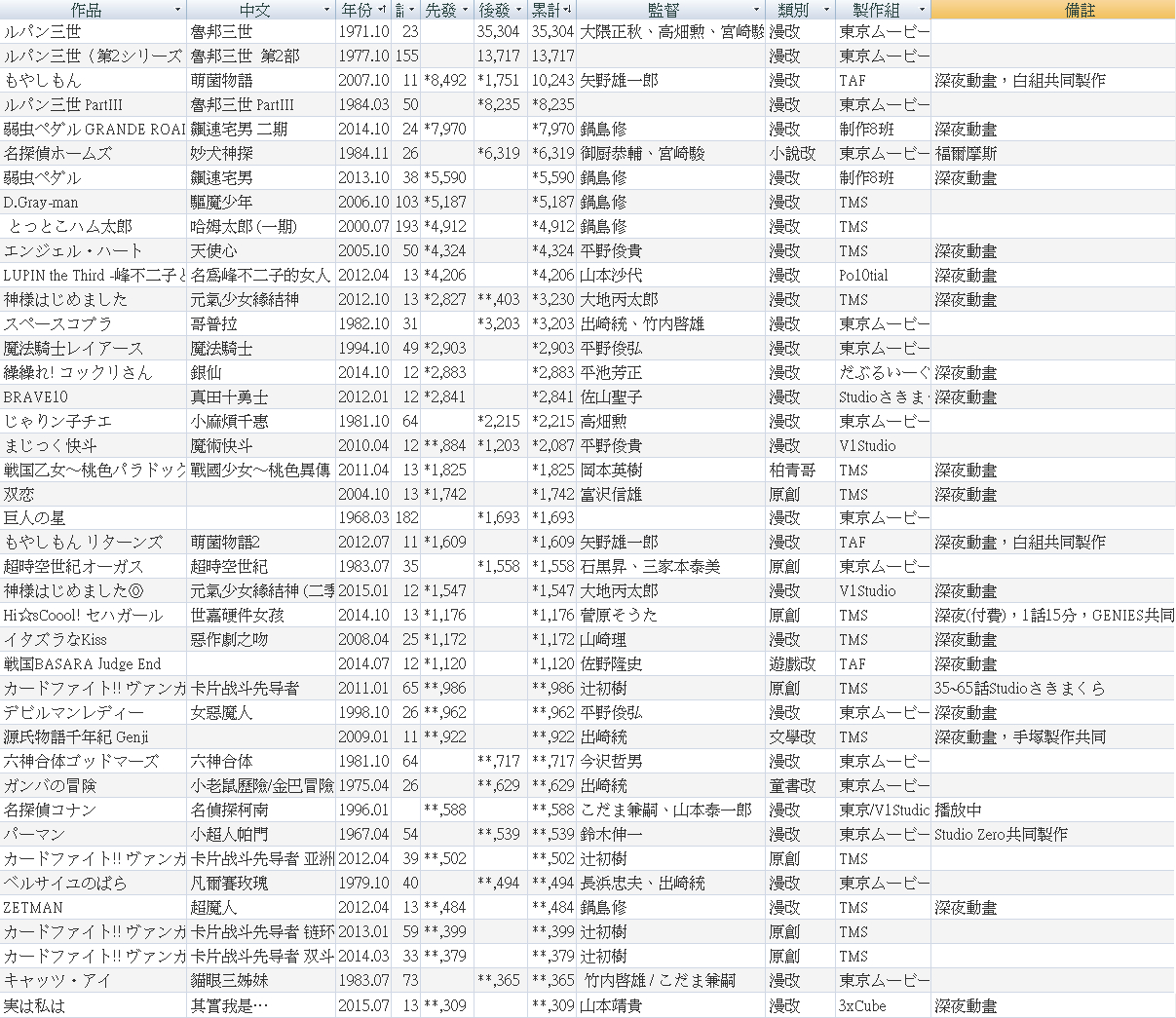
Task: Click the year cell 1968.03
Action: (363, 518)
